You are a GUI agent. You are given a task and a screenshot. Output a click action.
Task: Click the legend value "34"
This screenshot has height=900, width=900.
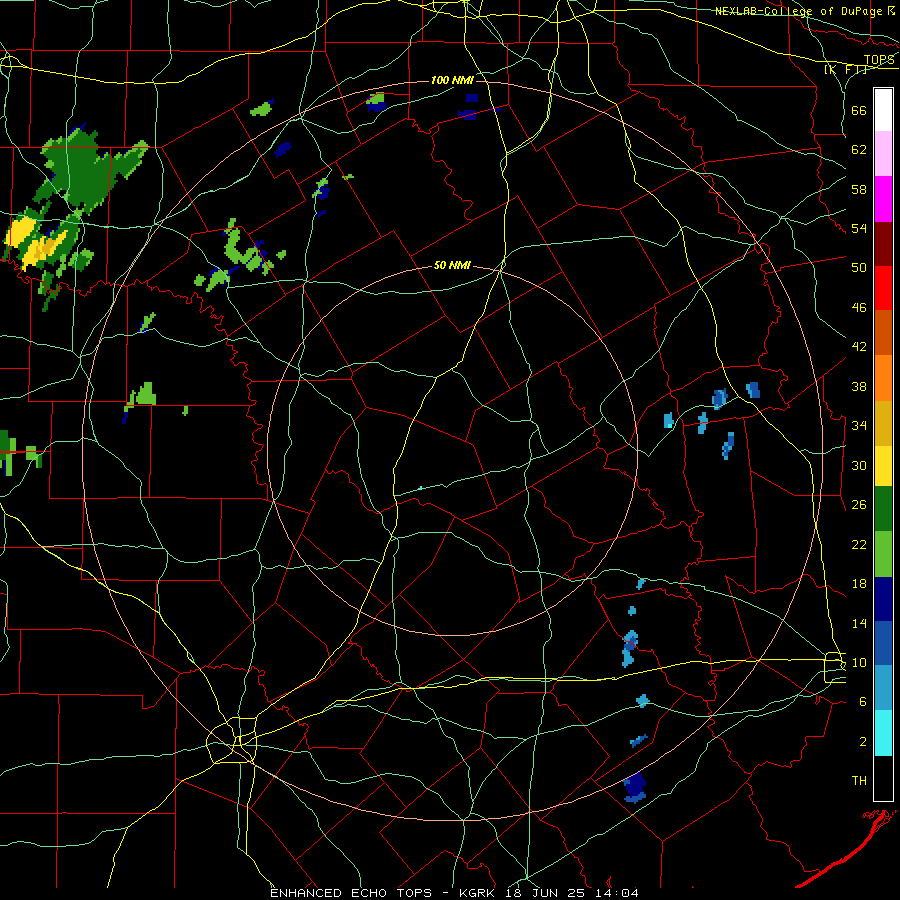(x=859, y=425)
